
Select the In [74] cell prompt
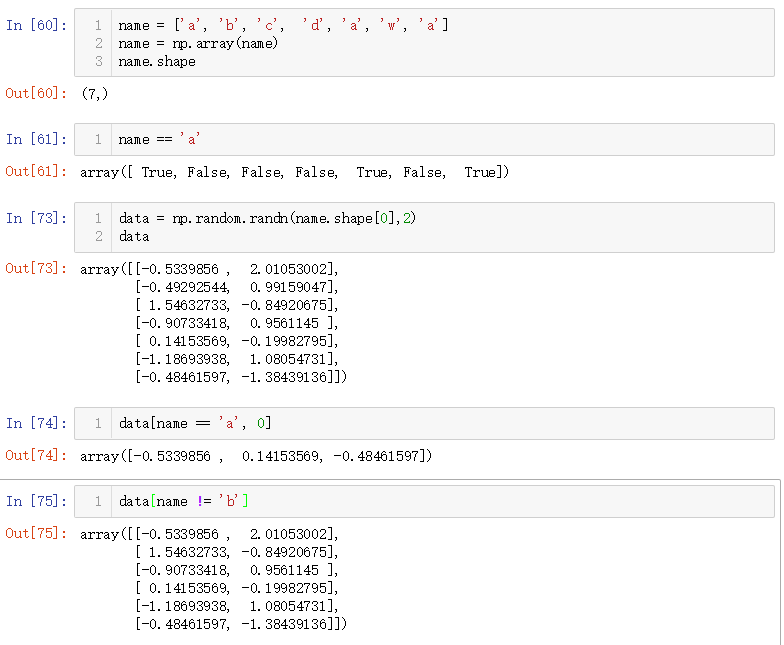pyautogui.click(x=37, y=423)
